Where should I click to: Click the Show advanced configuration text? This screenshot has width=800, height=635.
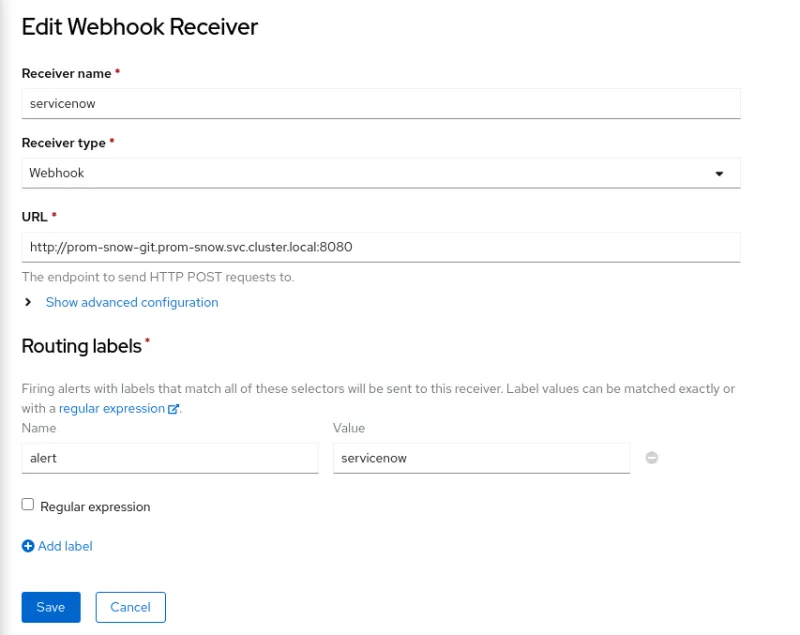[x=132, y=302]
